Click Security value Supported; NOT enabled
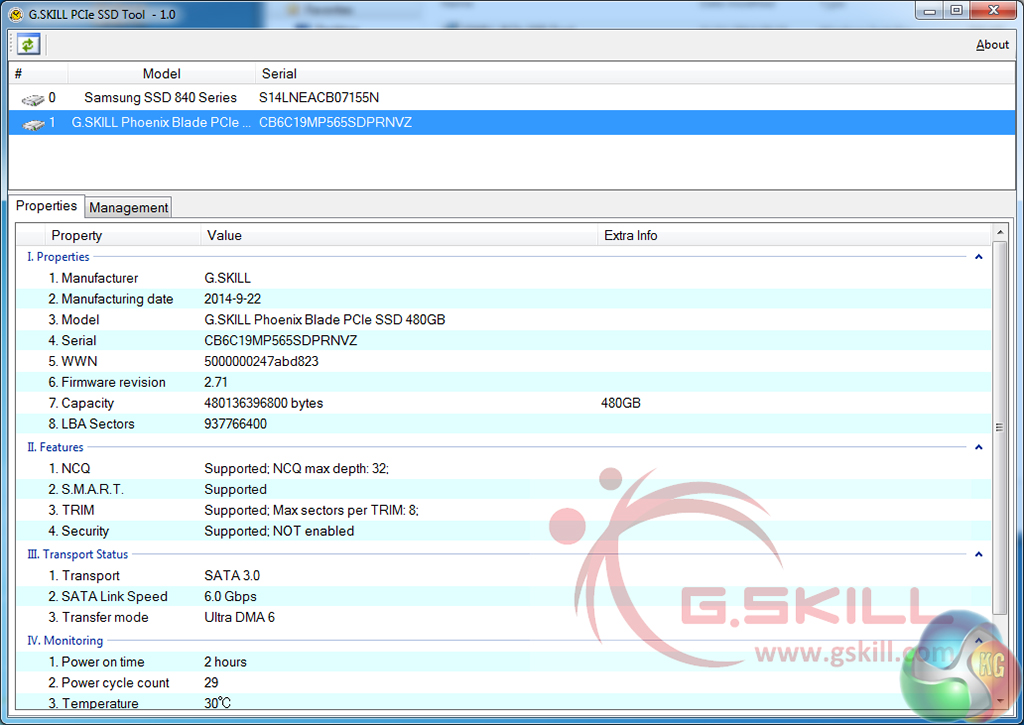Image resolution: width=1024 pixels, height=725 pixels. [279, 532]
